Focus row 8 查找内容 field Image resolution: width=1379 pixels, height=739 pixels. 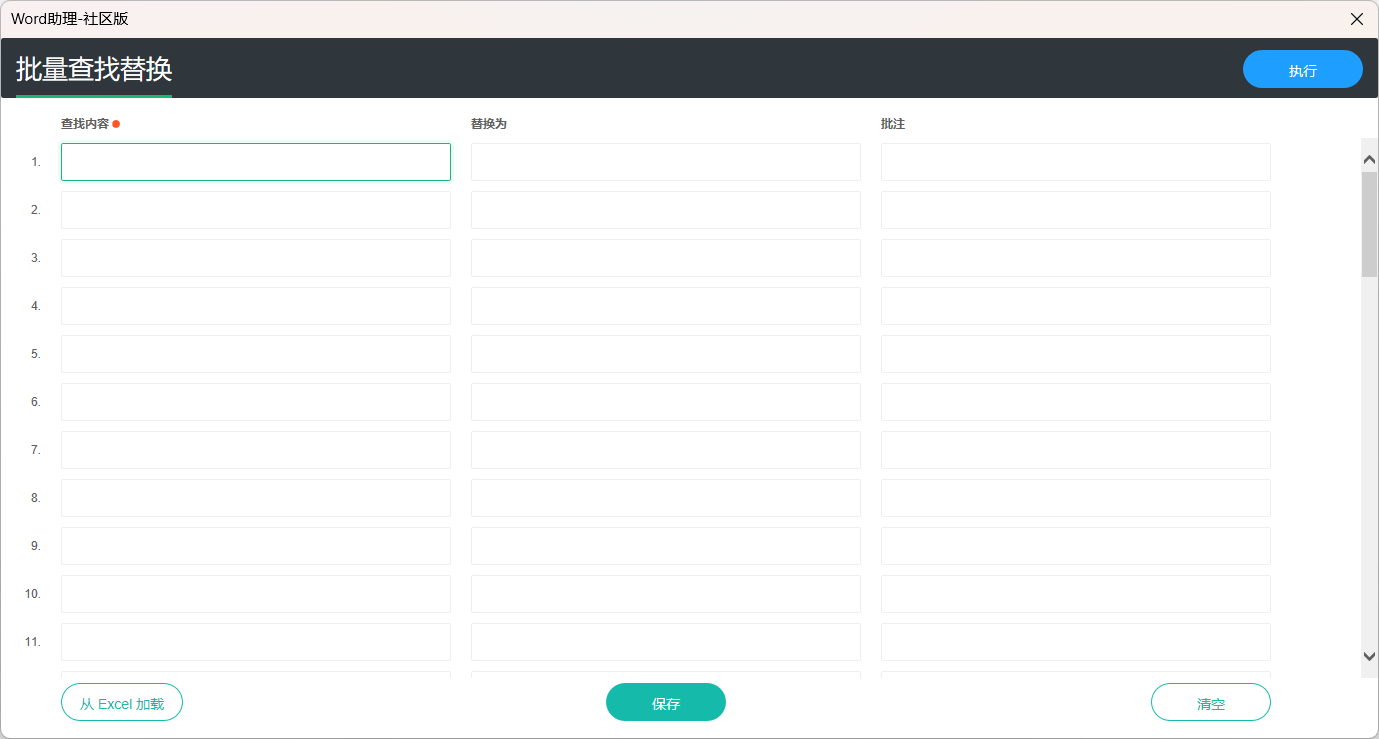point(256,498)
